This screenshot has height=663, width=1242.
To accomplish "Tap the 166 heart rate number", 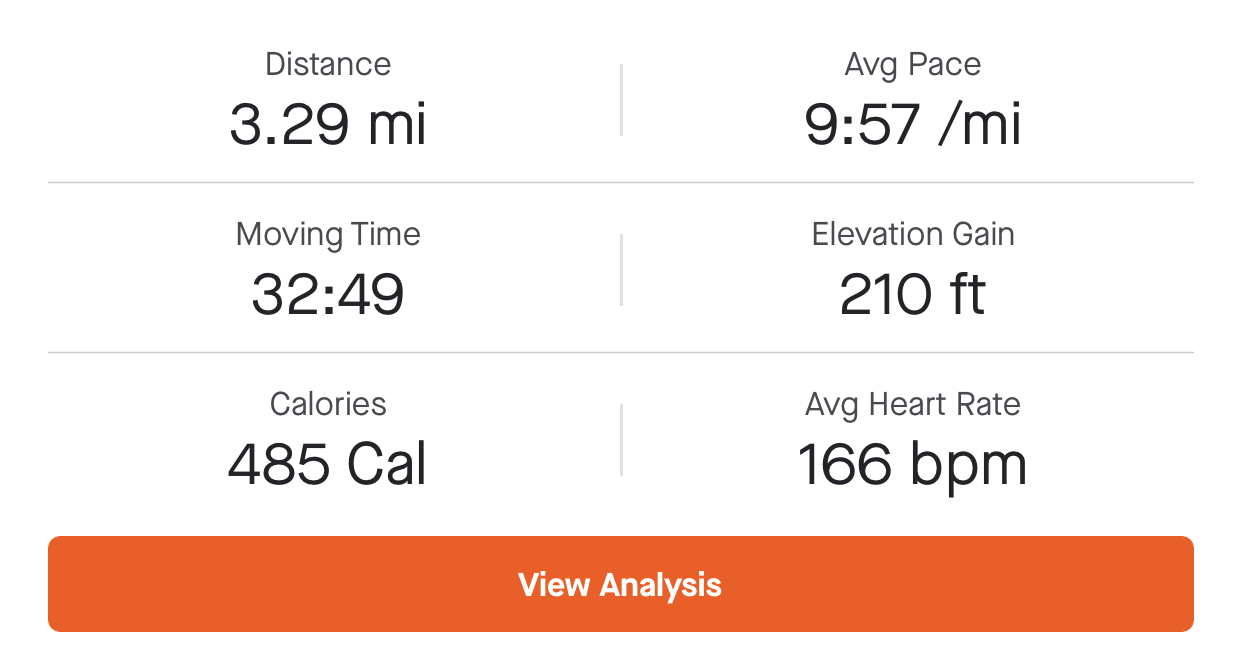I will click(x=844, y=465).
